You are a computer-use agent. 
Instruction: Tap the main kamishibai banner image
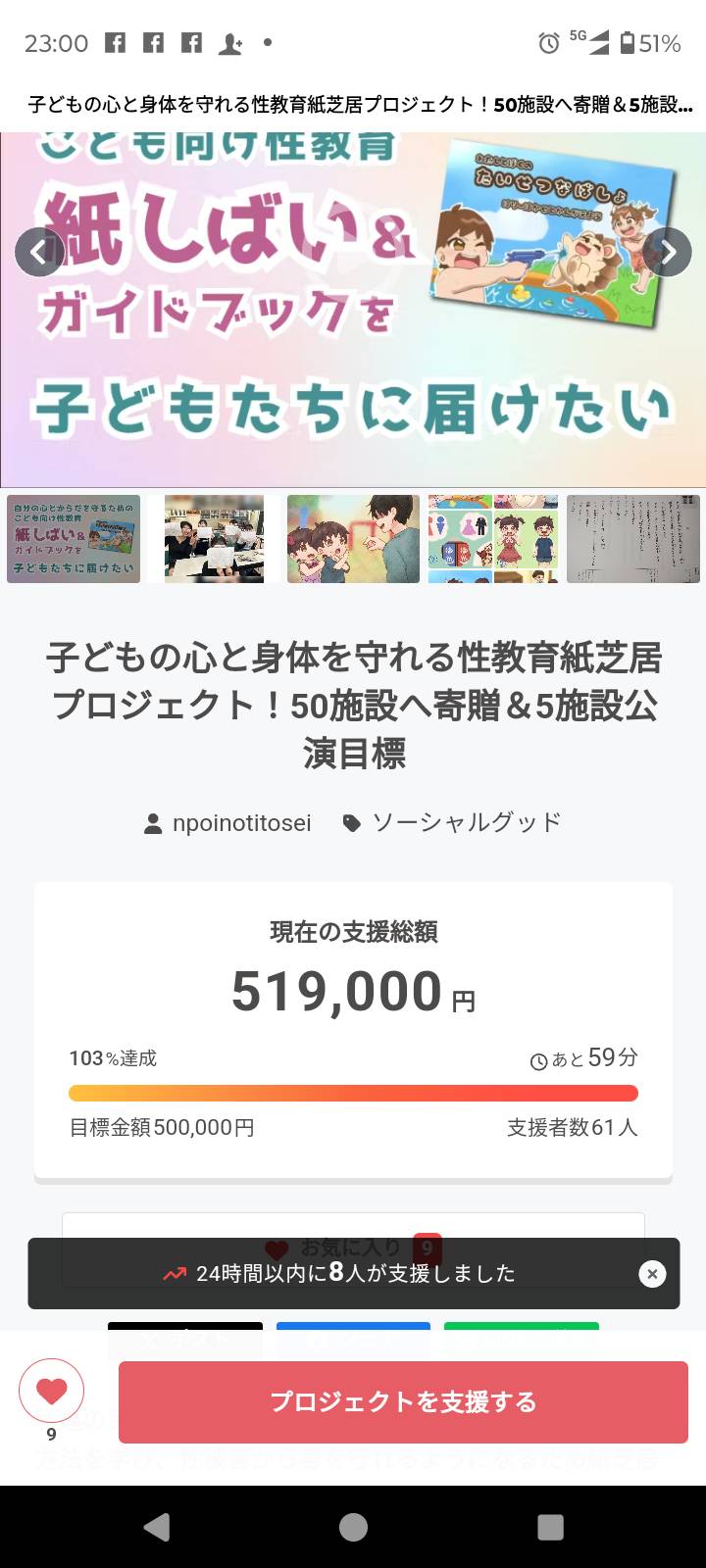[353, 310]
